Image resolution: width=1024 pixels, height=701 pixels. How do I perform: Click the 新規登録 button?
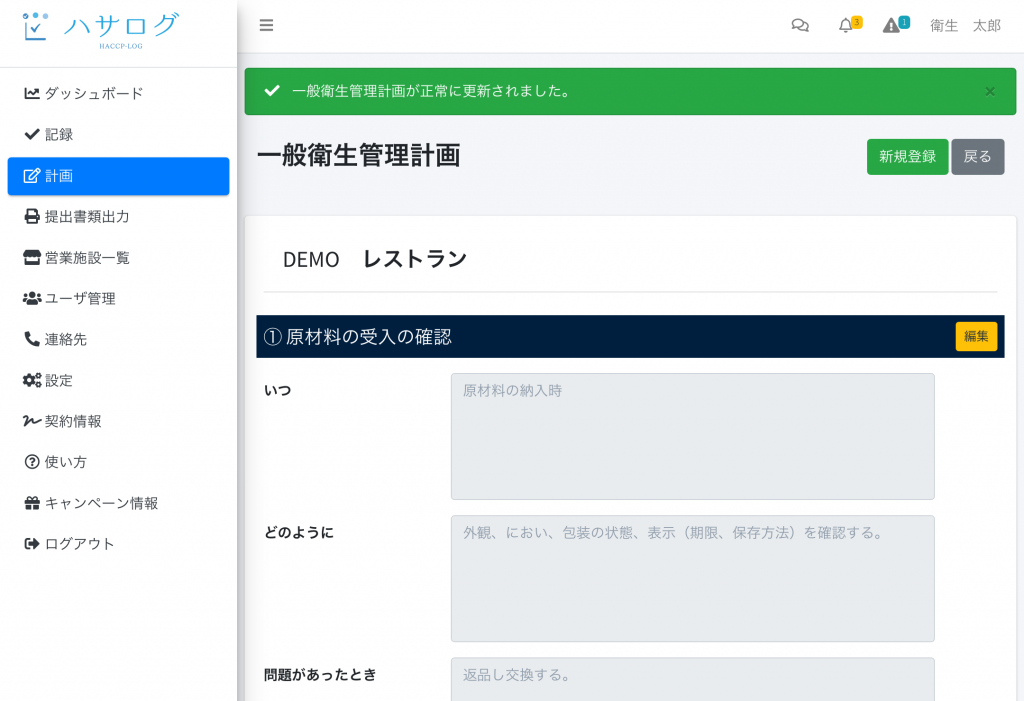907,157
